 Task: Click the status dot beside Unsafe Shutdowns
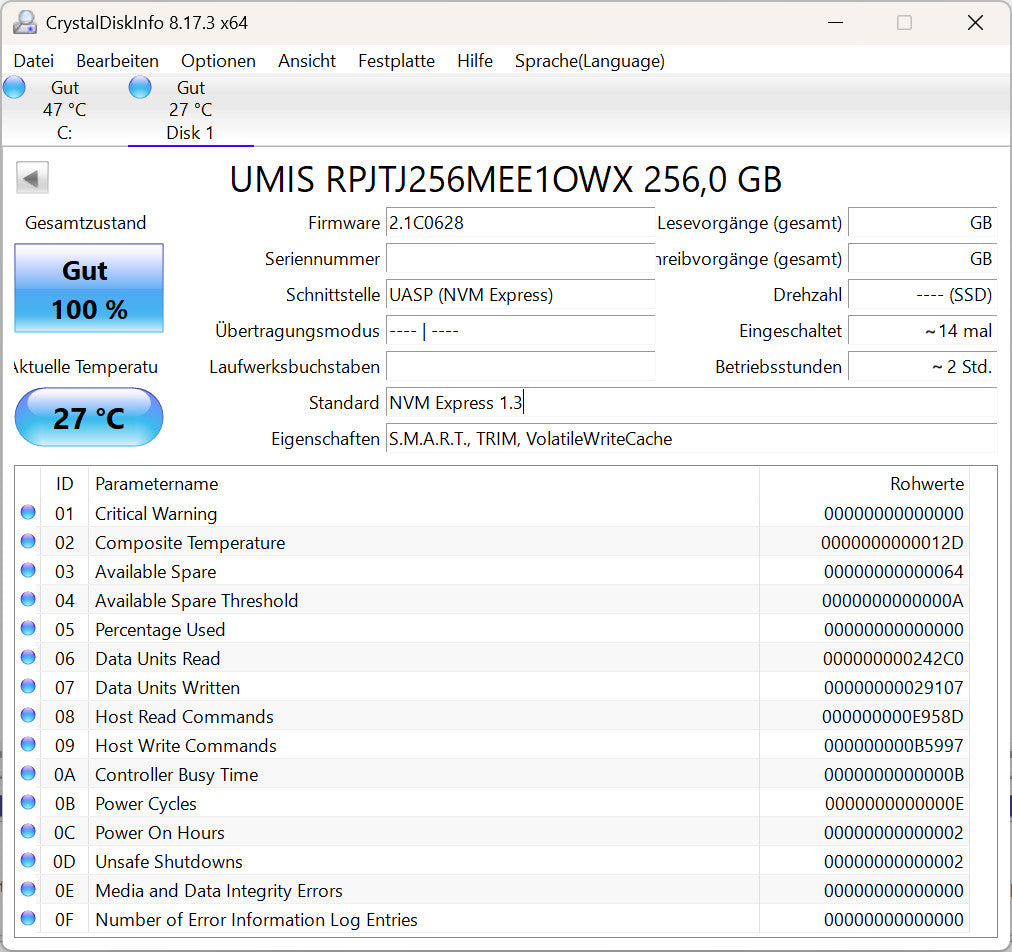[x=29, y=861]
